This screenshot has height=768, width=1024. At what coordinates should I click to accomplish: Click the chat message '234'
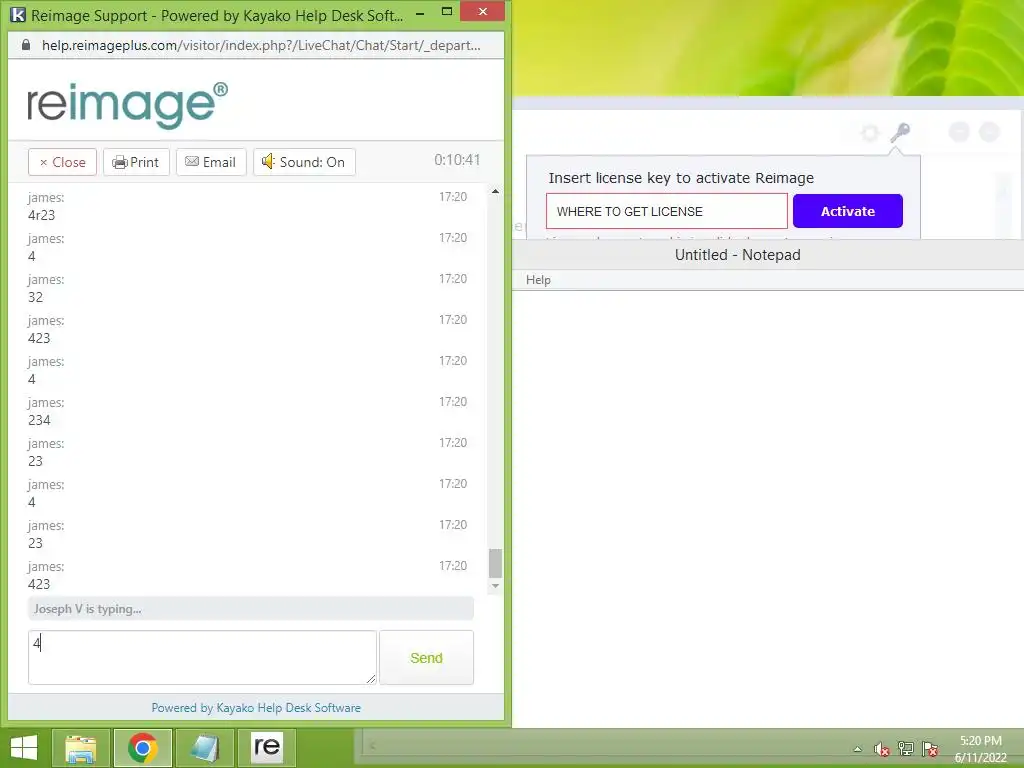[x=39, y=420]
